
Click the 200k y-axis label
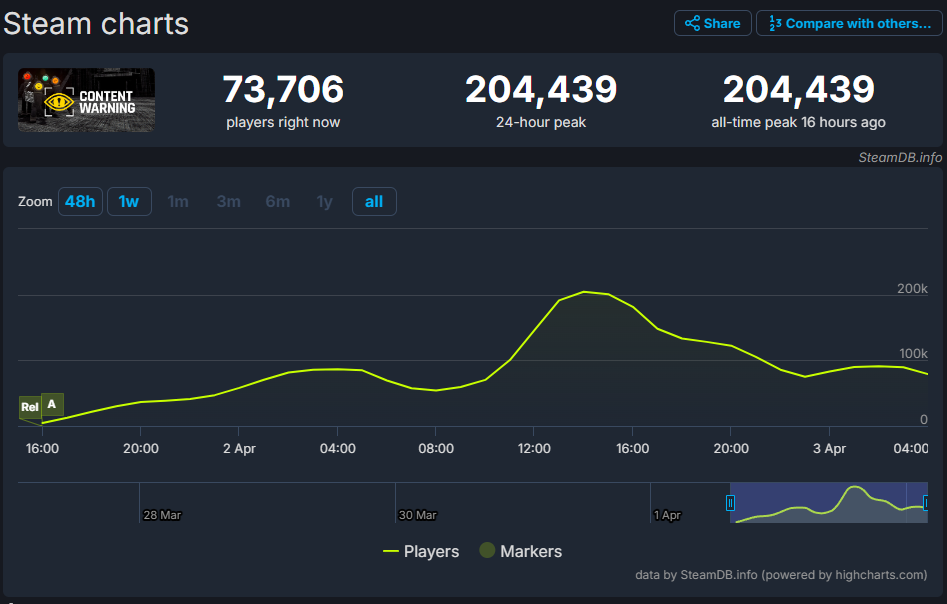click(912, 289)
